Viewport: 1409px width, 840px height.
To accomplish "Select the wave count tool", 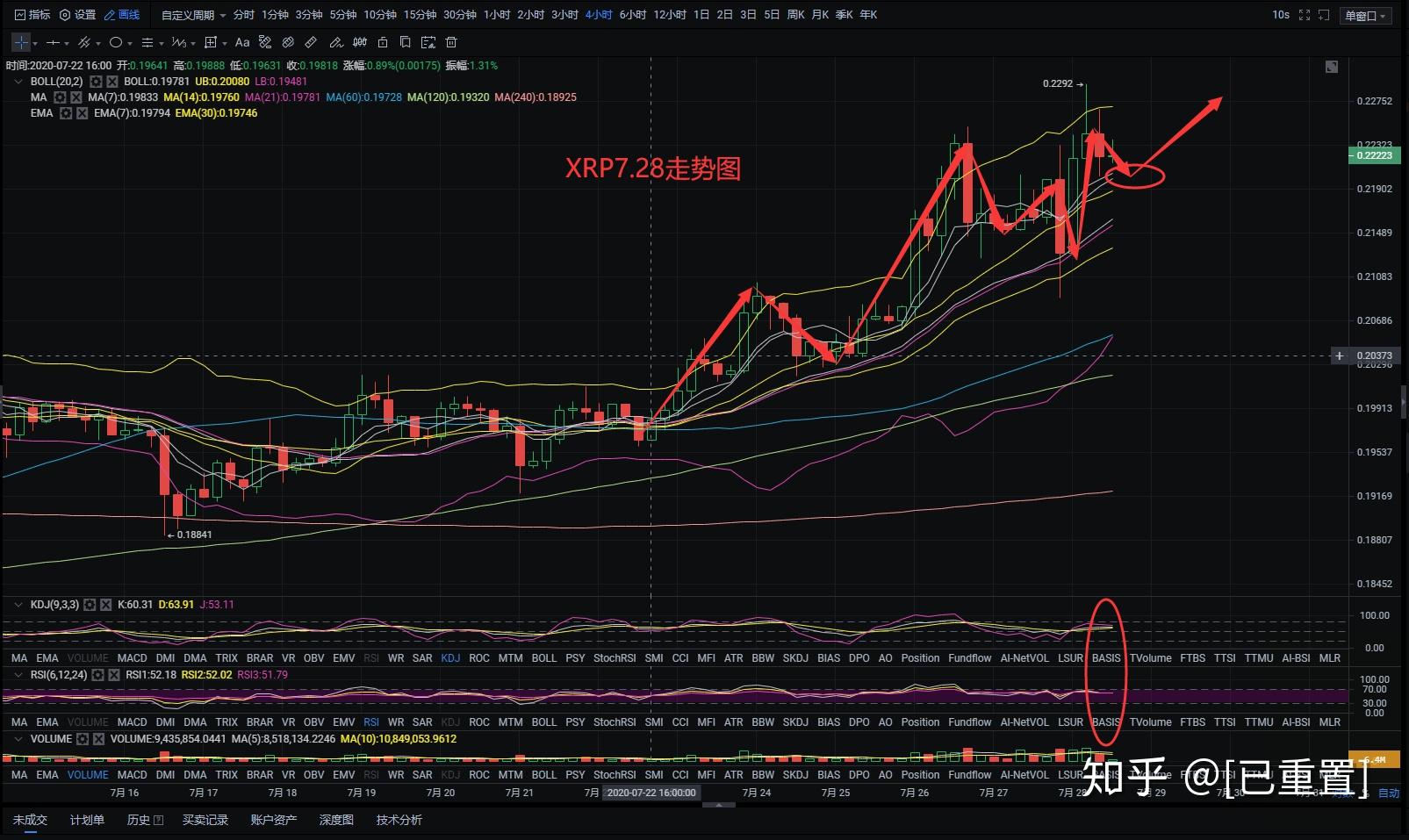I will click(x=178, y=42).
